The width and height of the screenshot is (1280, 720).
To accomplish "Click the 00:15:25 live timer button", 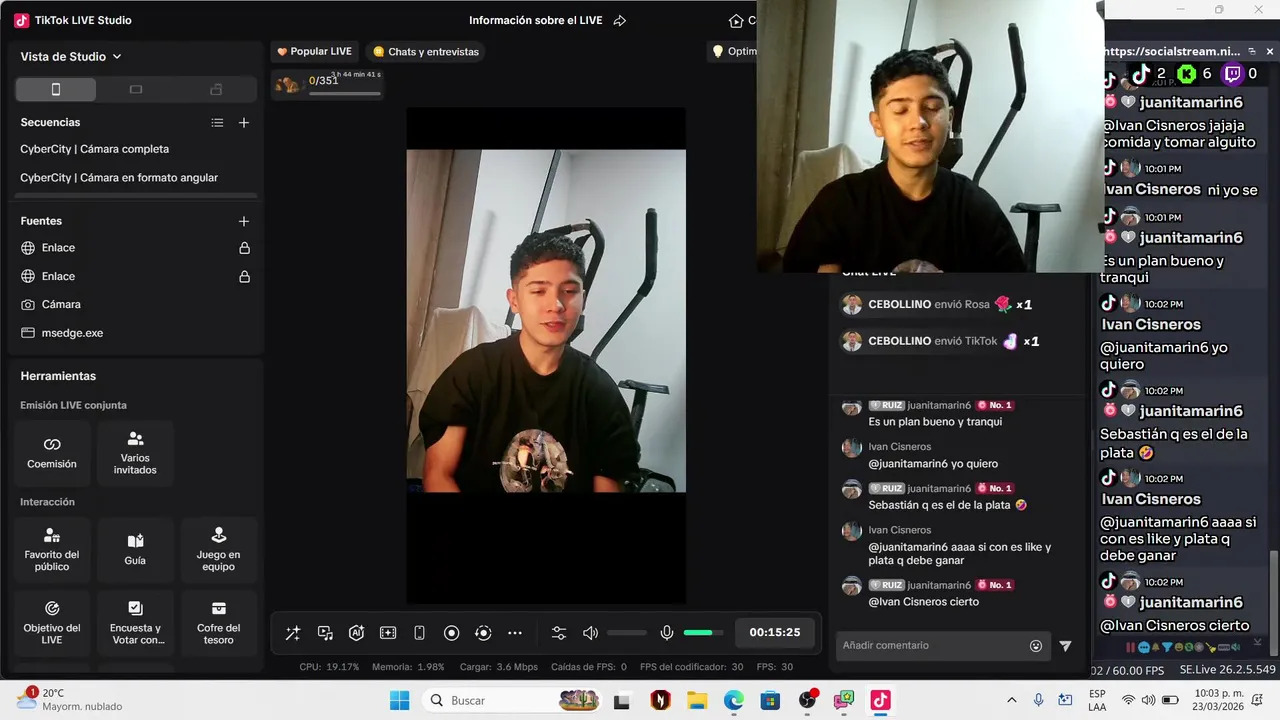I will click(775, 632).
